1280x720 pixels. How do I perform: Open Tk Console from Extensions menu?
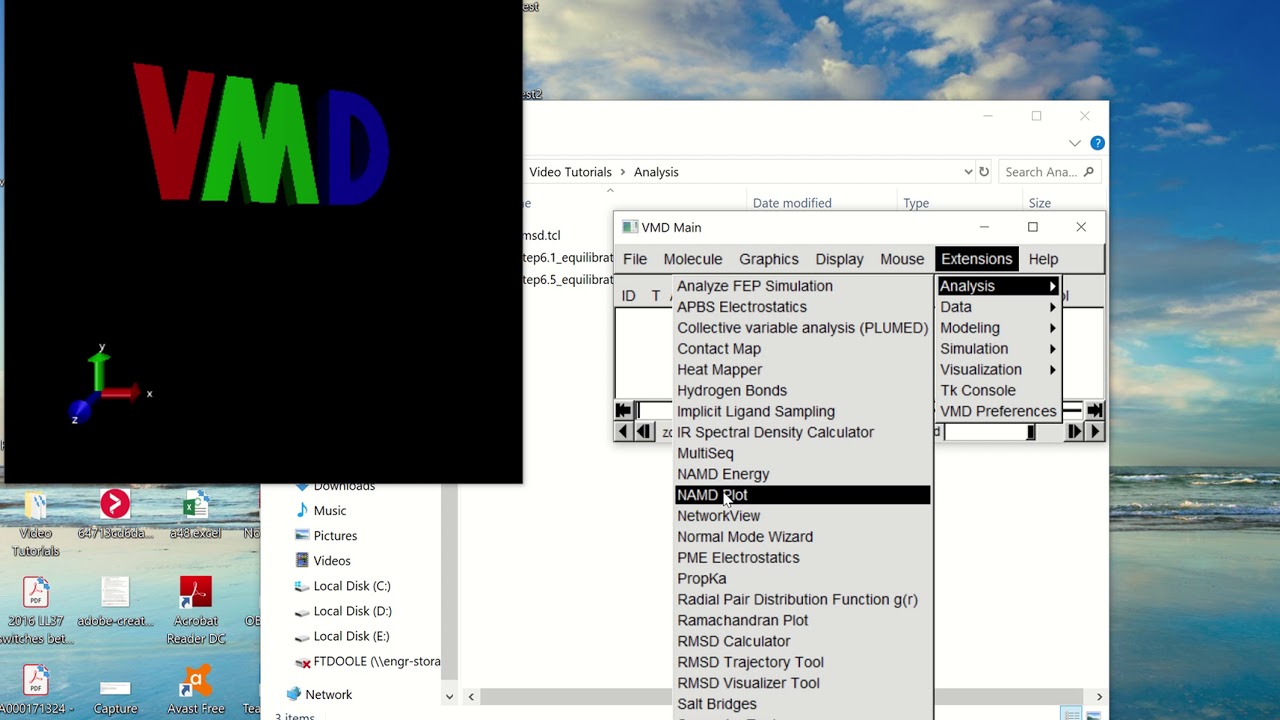point(998,391)
